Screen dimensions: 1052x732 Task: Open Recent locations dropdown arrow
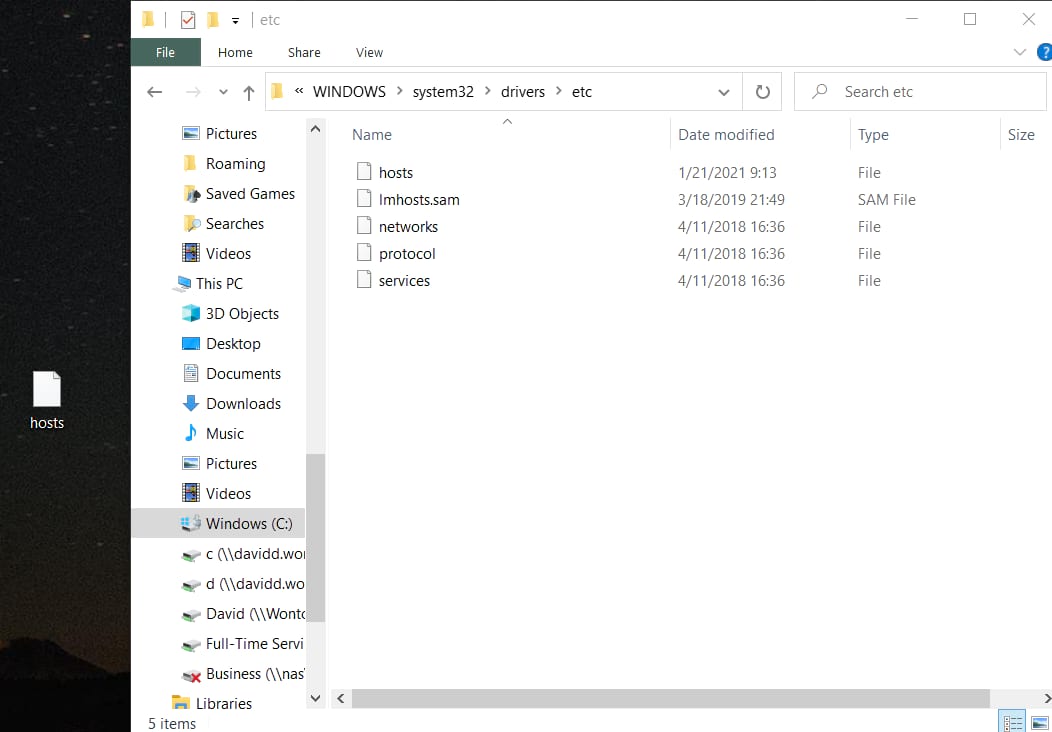222,92
